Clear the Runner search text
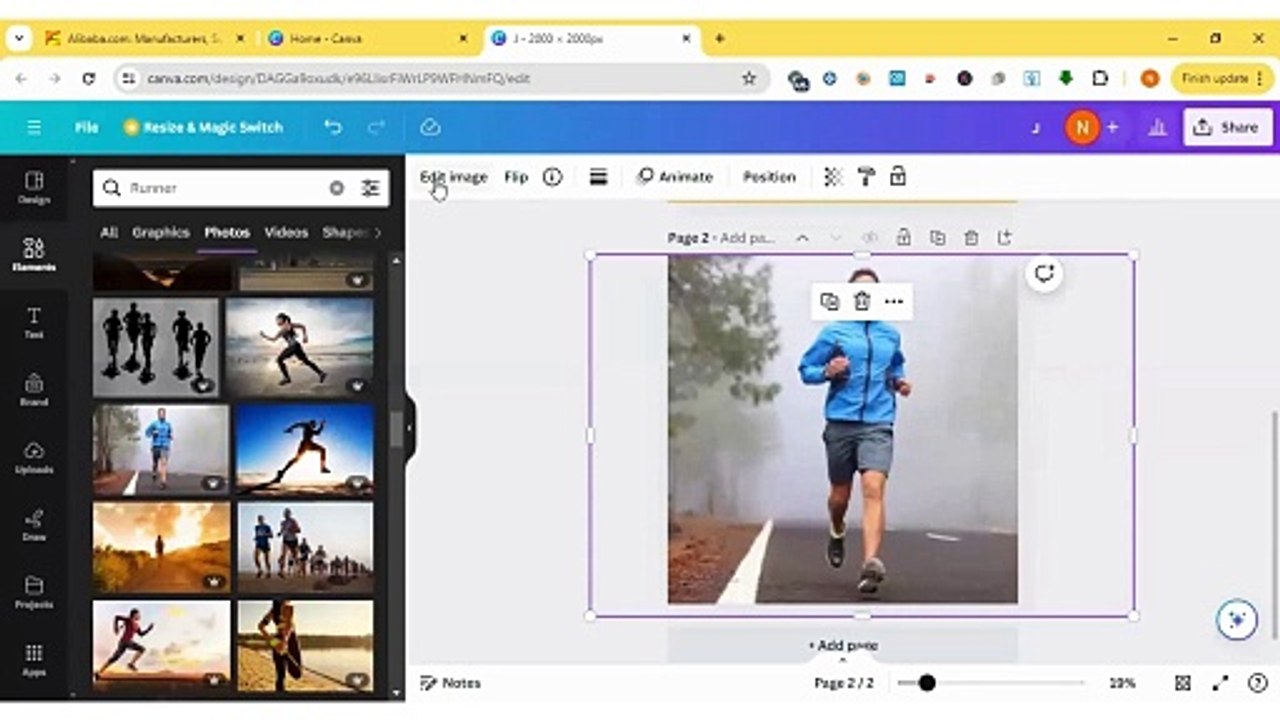The width and height of the screenshot is (1280, 720). [x=337, y=188]
